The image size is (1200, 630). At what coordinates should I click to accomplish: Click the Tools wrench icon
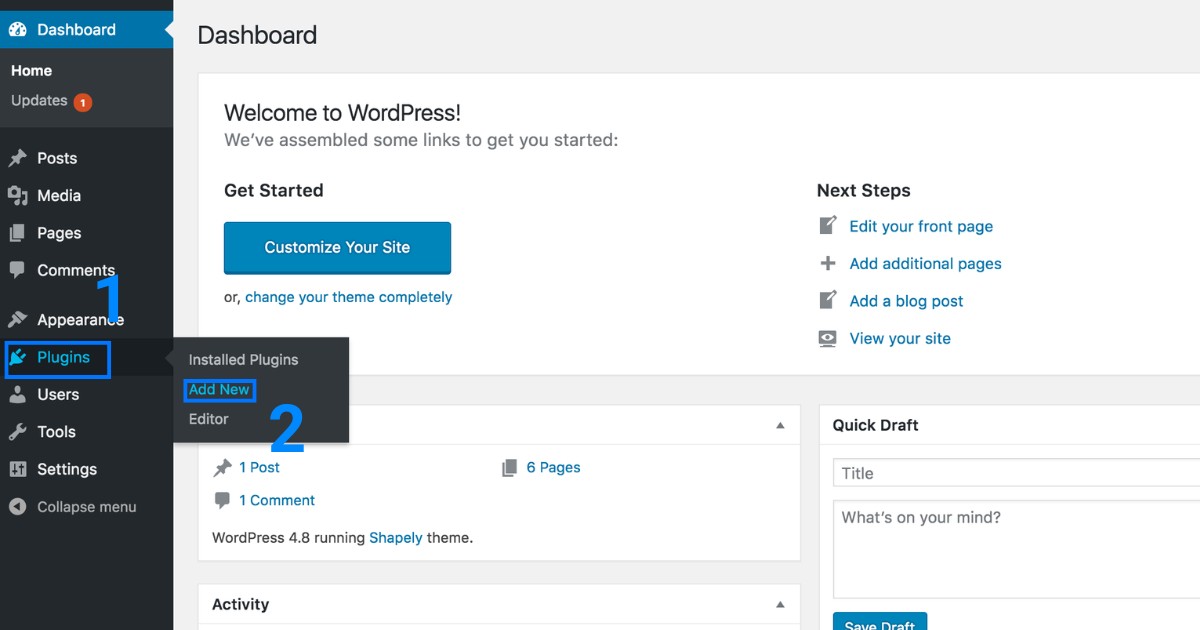[x=17, y=432]
